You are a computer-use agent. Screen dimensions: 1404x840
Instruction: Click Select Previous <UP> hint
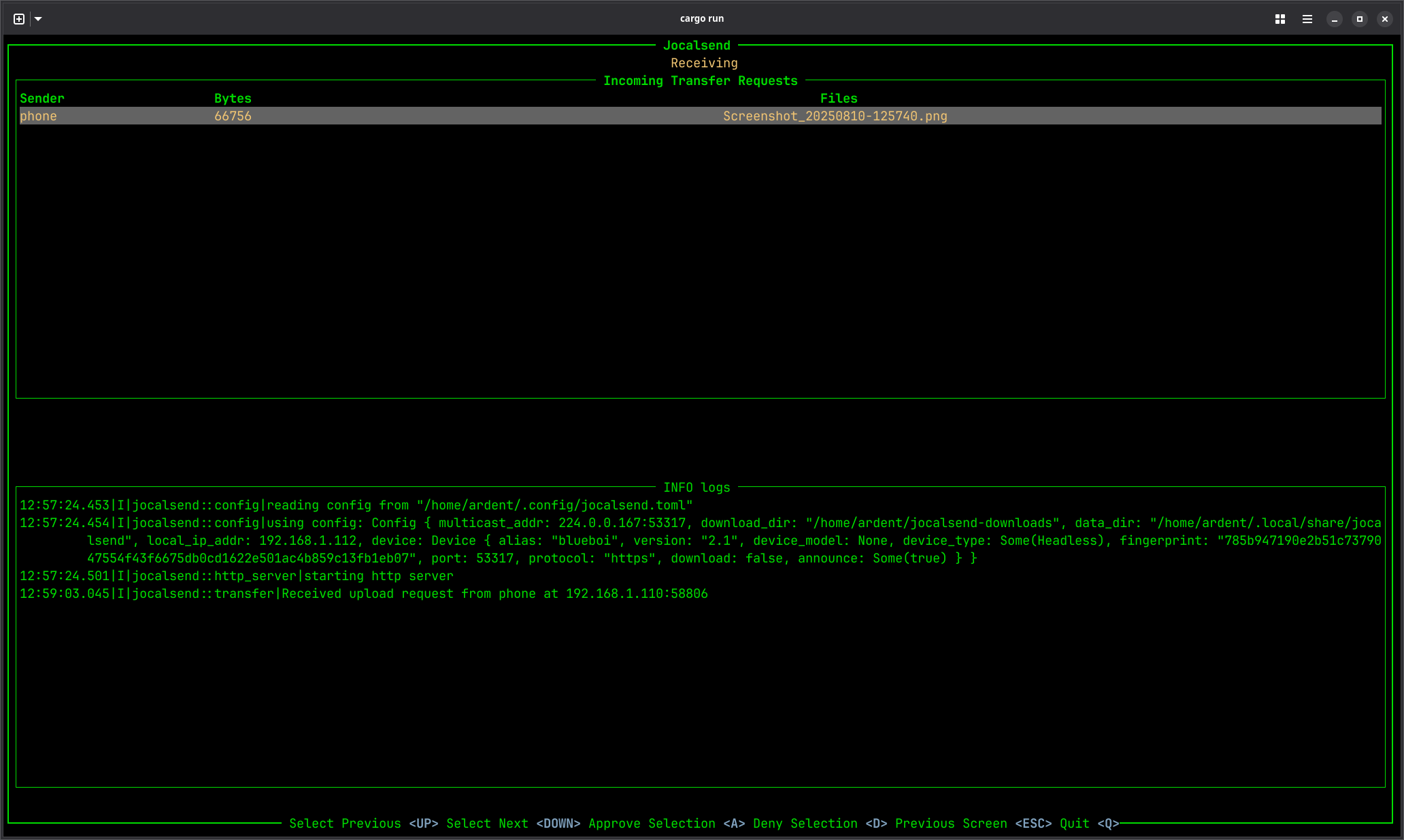tap(363, 824)
